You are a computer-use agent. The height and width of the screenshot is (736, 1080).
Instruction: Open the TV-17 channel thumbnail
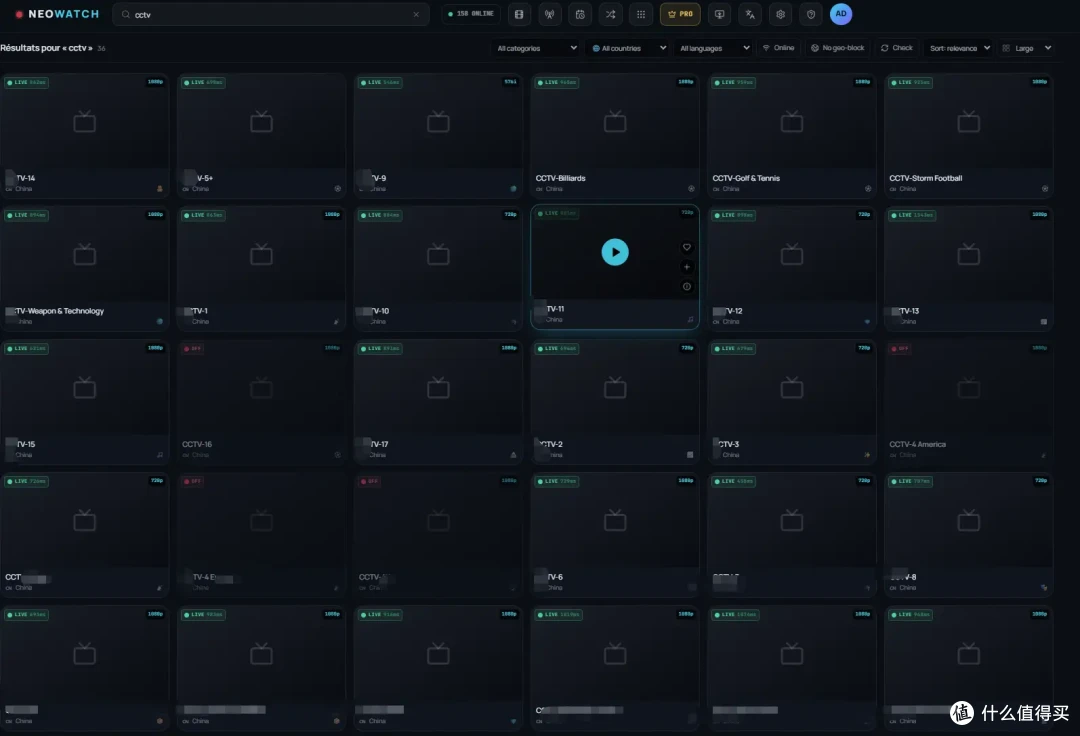(x=438, y=388)
